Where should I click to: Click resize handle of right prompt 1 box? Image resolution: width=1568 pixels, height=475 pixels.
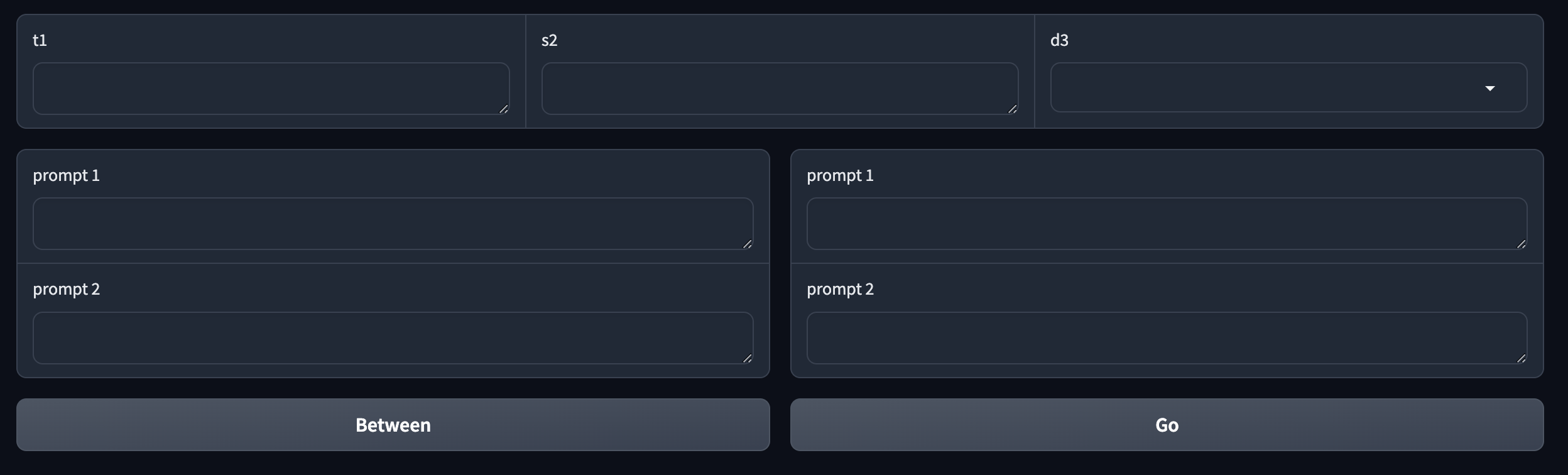tap(1522, 244)
